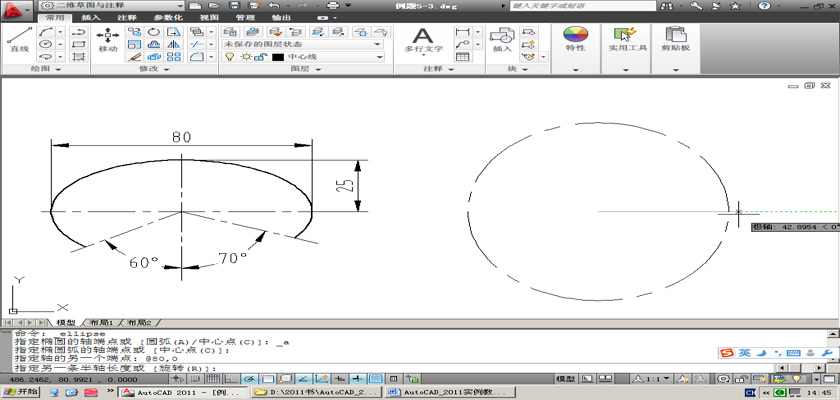Select the Fillet tool in the Modify panel
The height and width of the screenshot is (400, 840).
click(x=196, y=56)
